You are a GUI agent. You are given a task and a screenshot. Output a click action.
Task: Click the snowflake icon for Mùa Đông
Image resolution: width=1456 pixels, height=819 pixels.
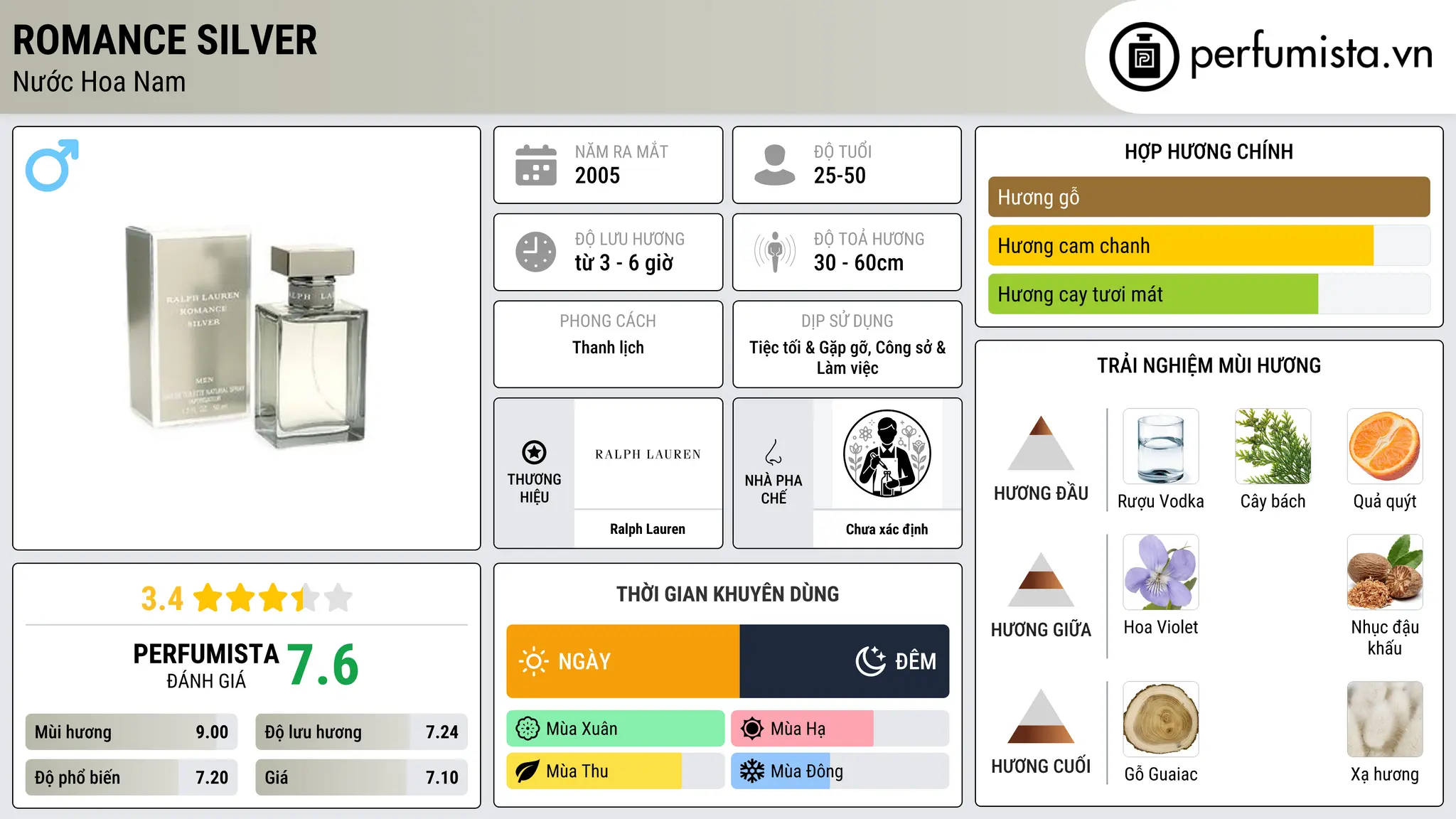pos(752,771)
